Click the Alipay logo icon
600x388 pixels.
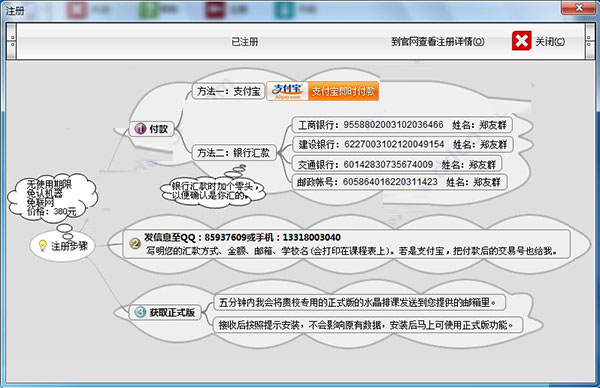[287, 91]
